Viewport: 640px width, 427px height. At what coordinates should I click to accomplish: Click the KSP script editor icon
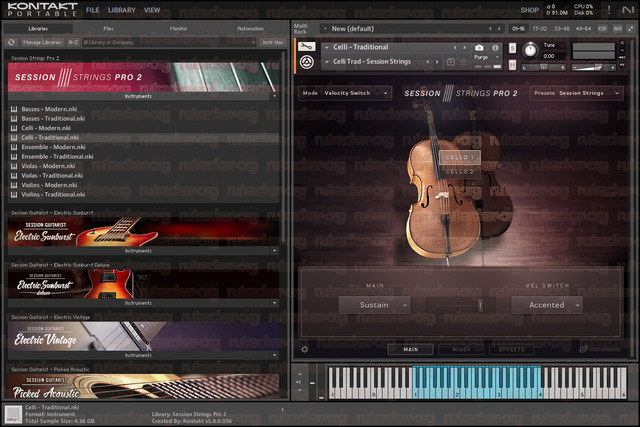click(x=602, y=29)
